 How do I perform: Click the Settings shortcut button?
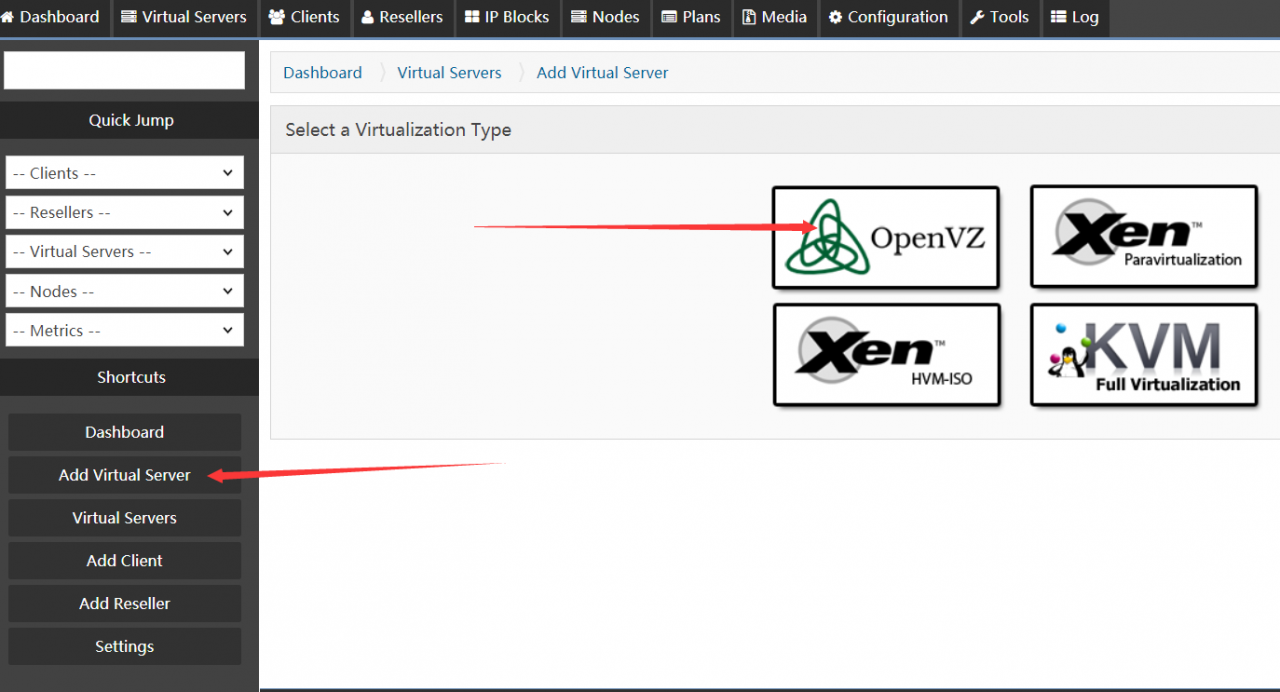125,647
